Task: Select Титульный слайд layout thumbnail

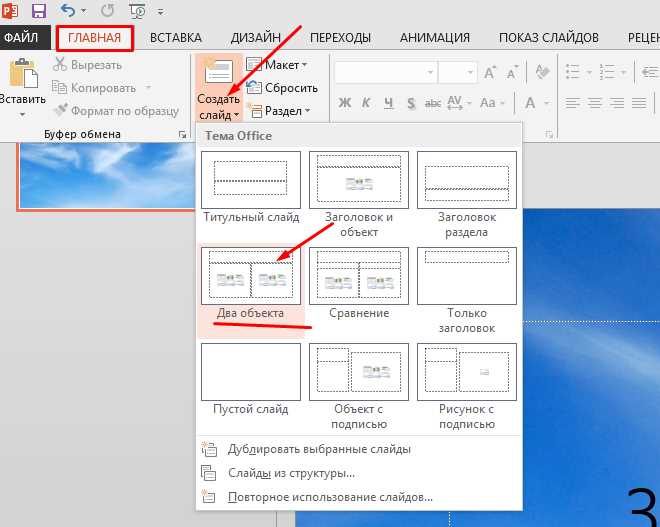Action: coord(251,180)
